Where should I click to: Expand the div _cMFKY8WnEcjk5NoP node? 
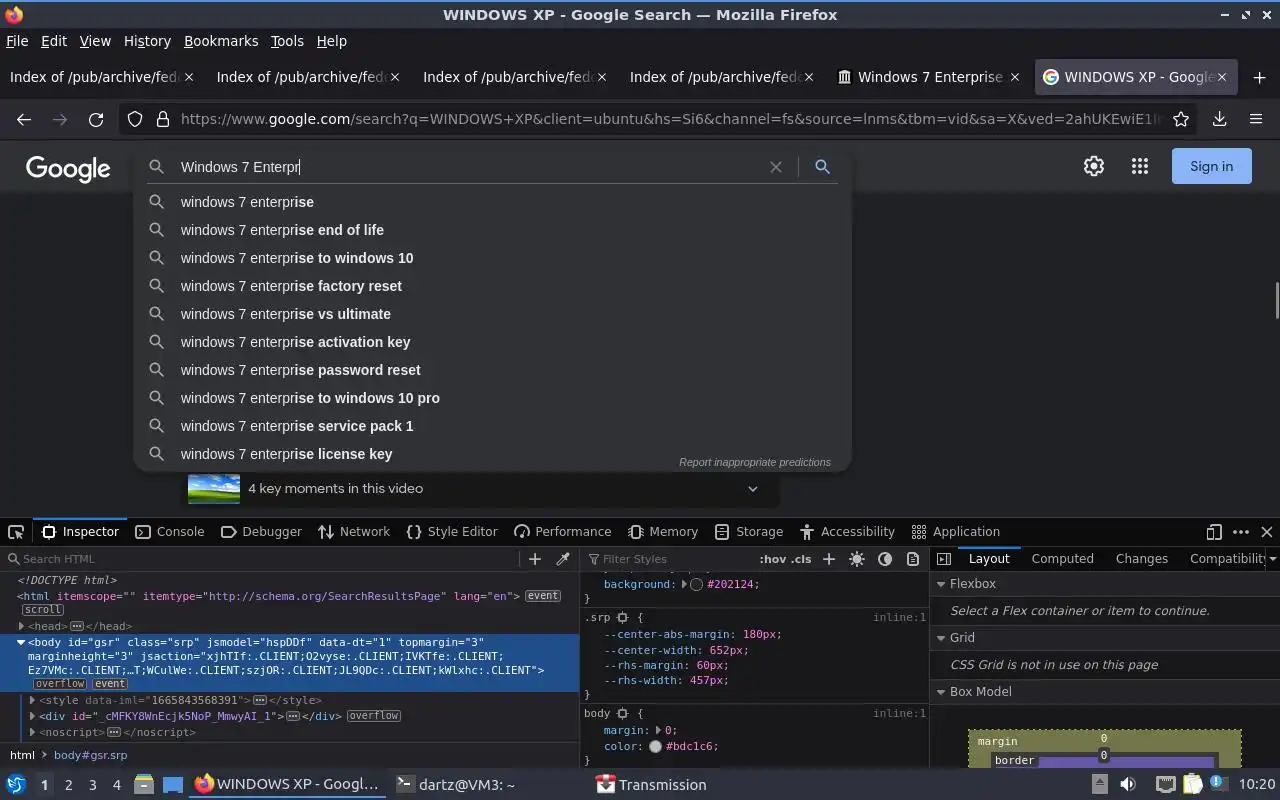coord(33,716)
